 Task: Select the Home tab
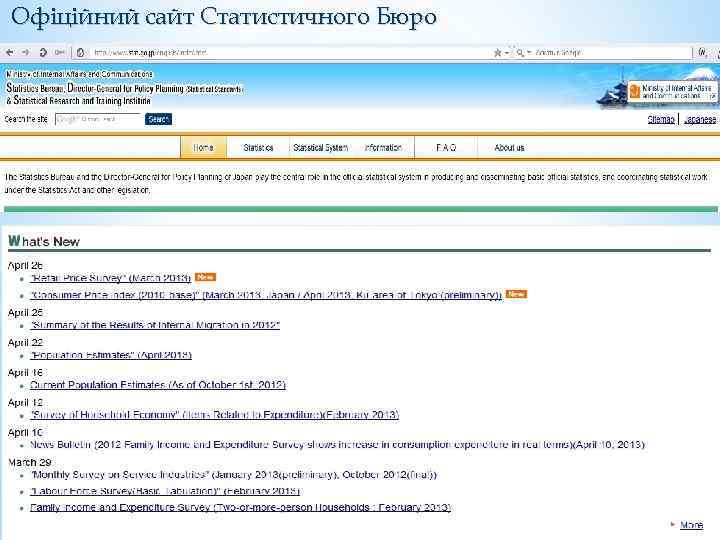[203, 147]
